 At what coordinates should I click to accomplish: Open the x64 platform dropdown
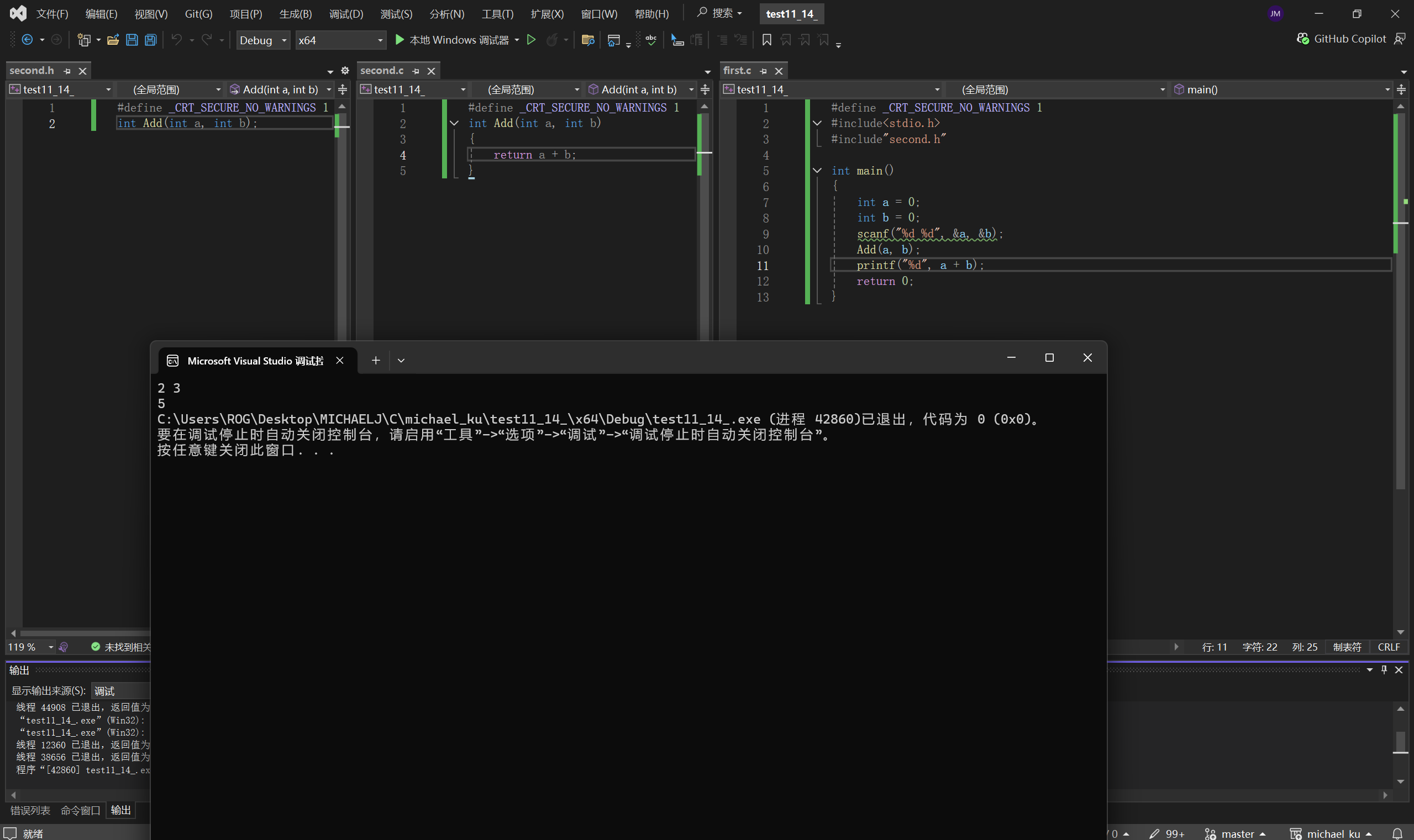340,40
